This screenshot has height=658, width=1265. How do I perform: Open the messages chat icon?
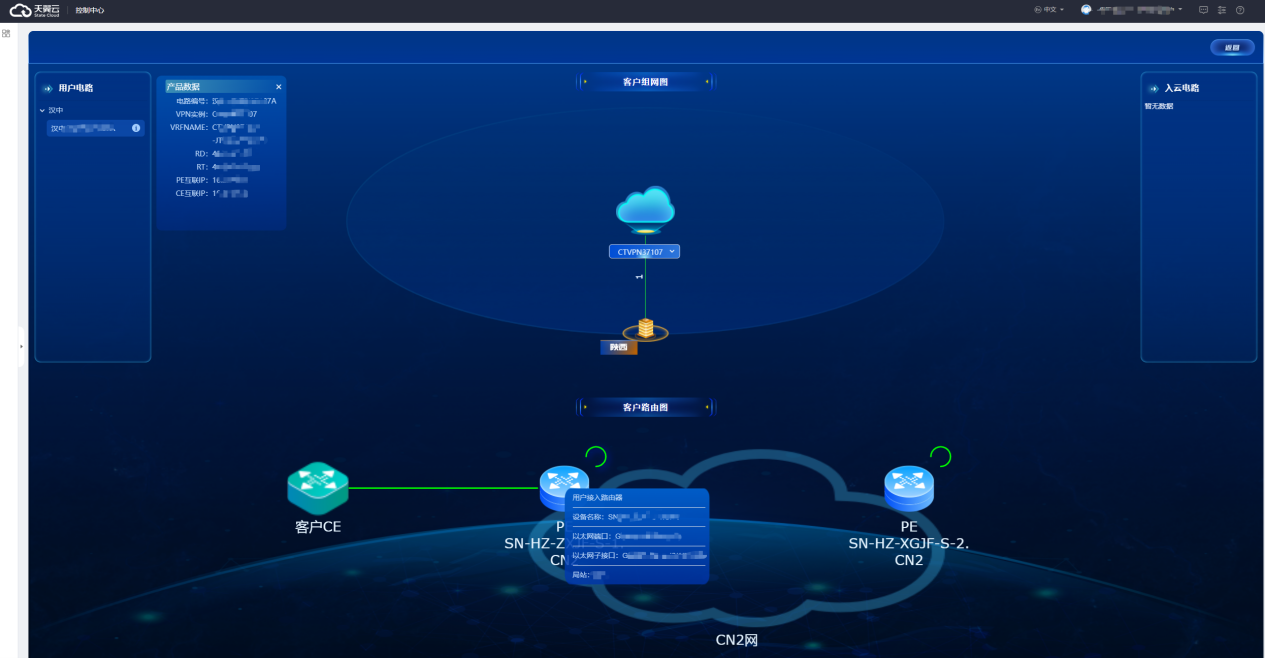[1203, 10]
